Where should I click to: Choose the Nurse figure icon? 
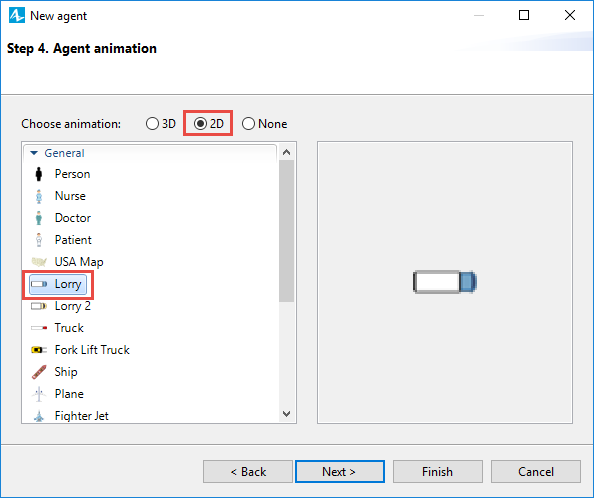coord(39,196)
